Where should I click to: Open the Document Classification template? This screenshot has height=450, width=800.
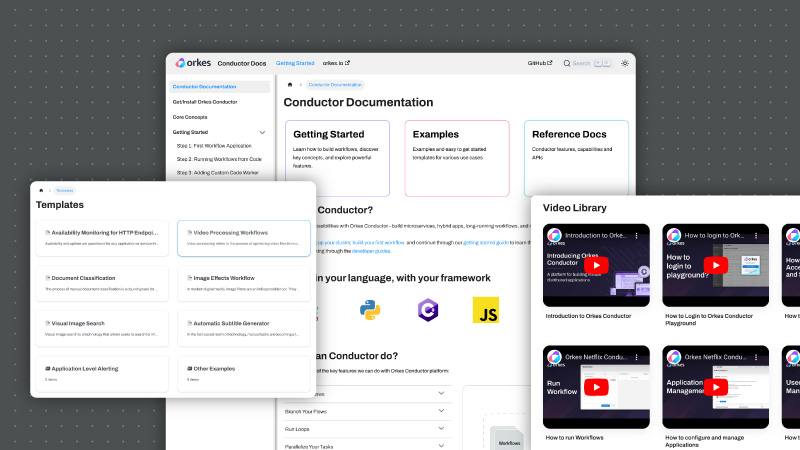pos(102,283)
